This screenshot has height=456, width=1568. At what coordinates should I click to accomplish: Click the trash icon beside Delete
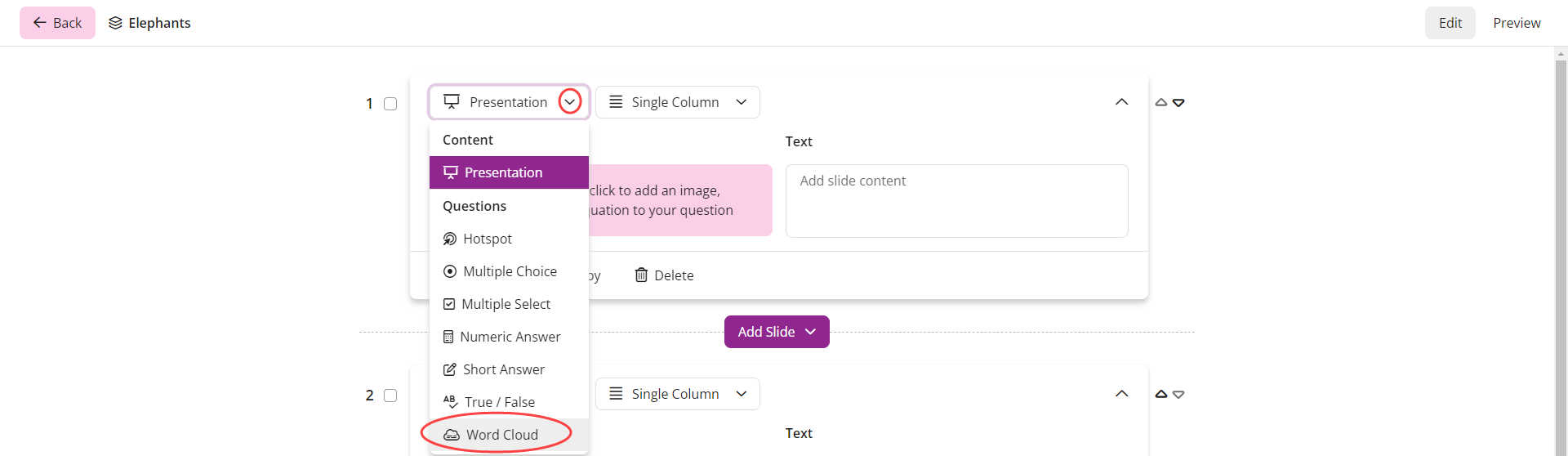641,275
